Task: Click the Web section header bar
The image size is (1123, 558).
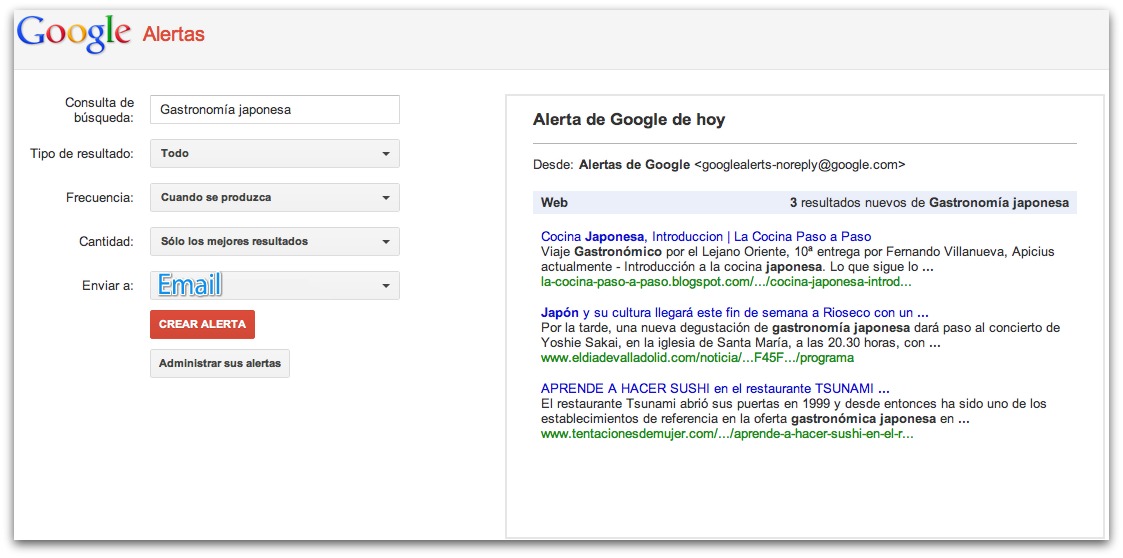Action: [804, 203]
